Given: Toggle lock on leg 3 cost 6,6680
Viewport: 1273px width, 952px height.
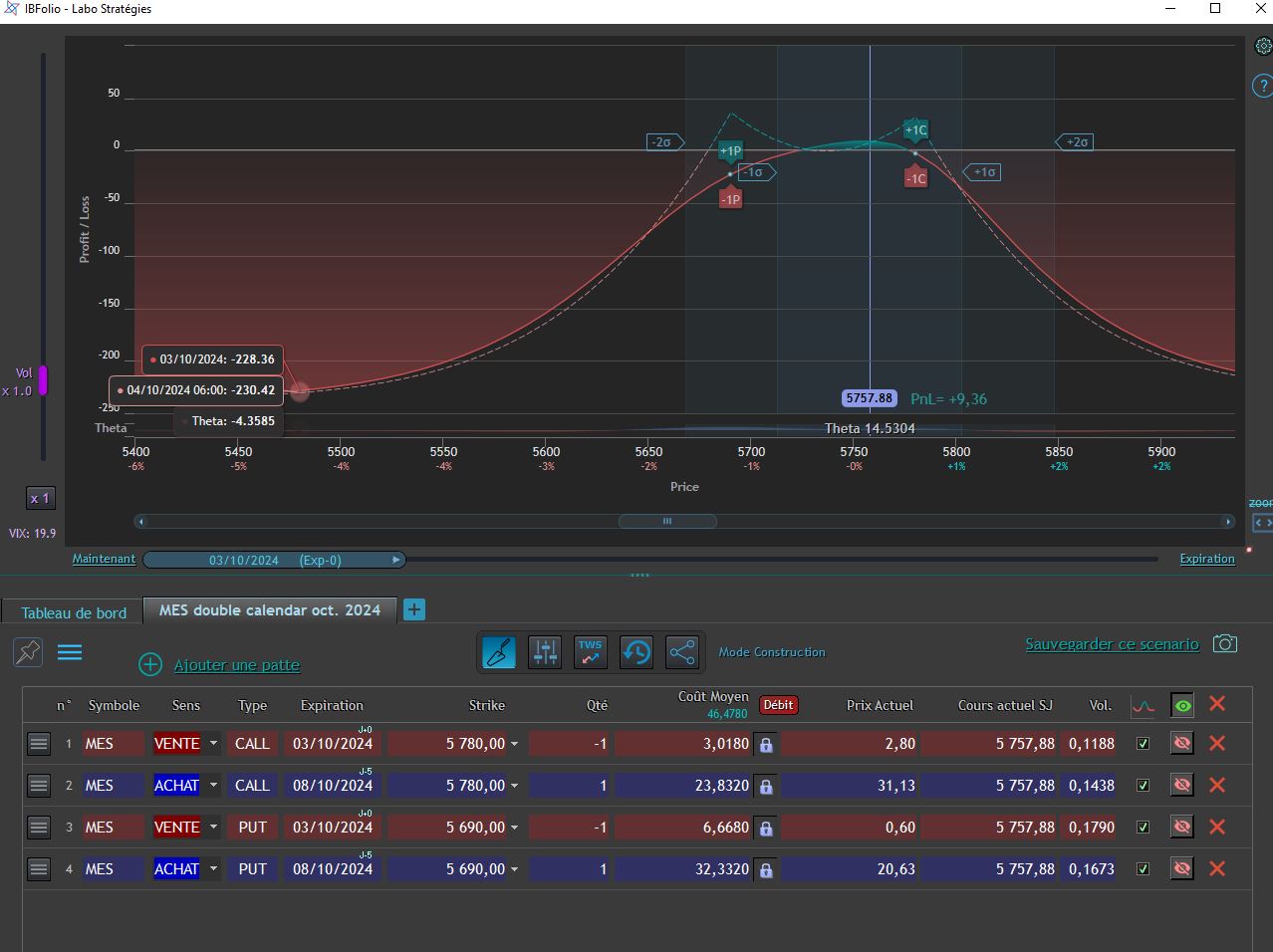Looking at the screenshot, I should click(766, 828).
